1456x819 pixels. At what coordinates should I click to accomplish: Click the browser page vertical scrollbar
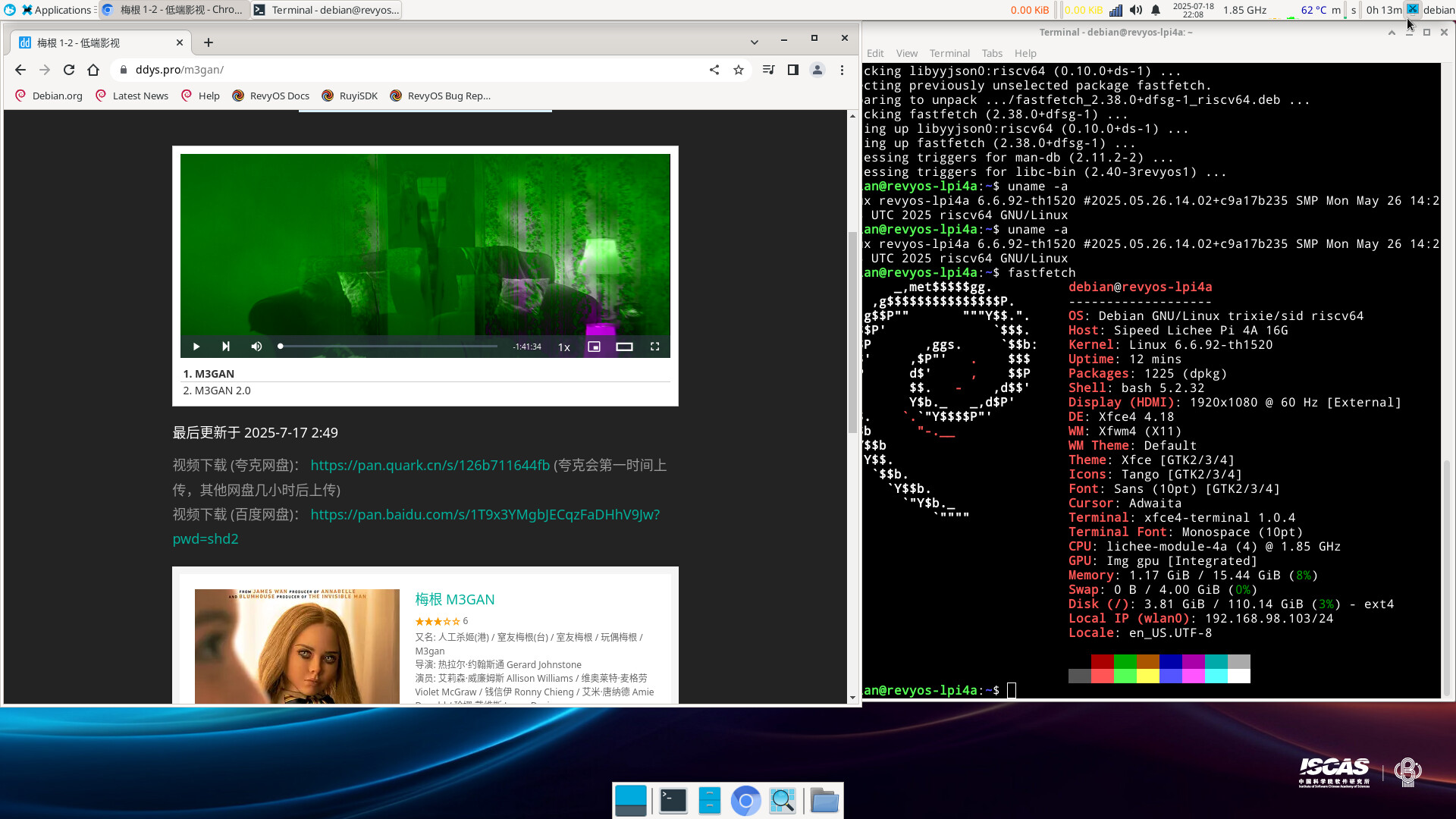pyautogui.click(x=852, y=334)
